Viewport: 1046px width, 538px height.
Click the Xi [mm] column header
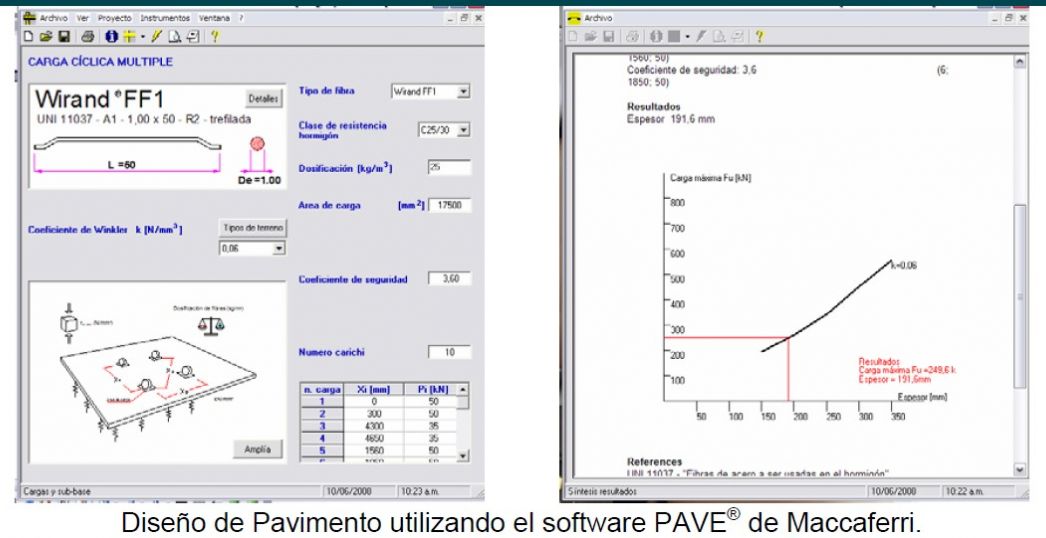374,389
